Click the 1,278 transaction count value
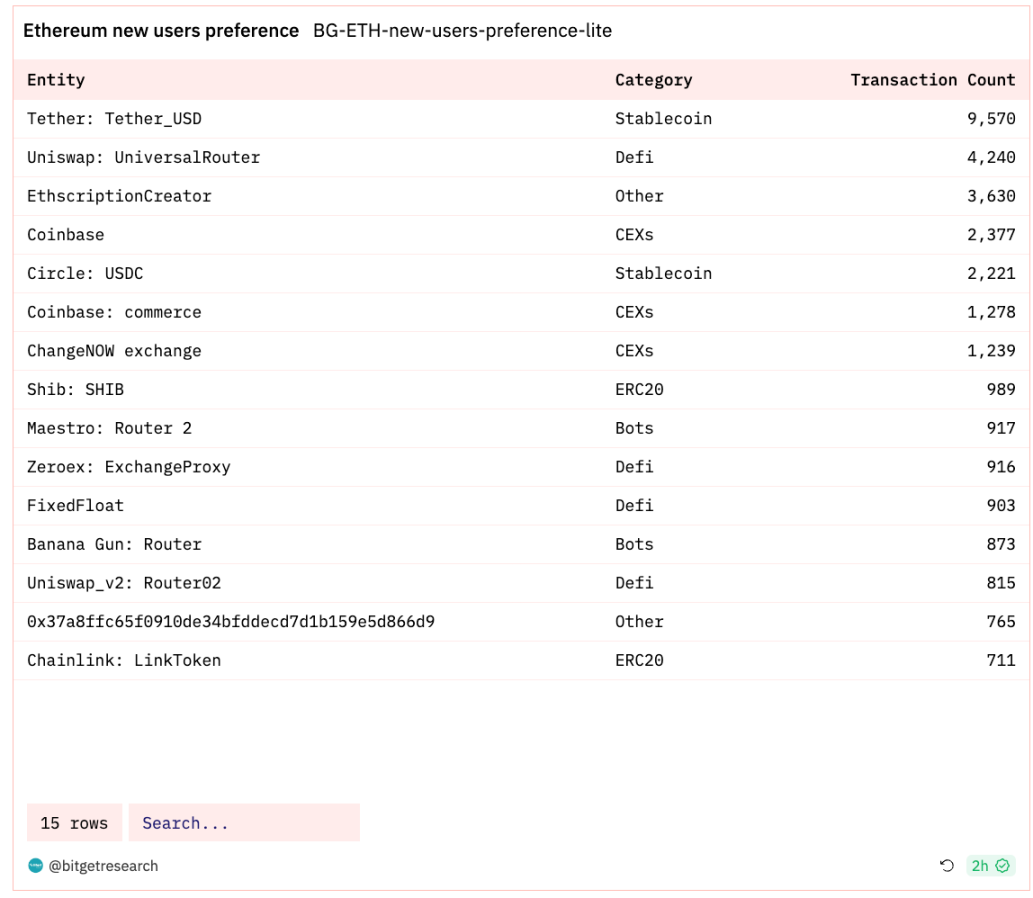This screenshot has height=898, width=1033. [x=991, y=312]
